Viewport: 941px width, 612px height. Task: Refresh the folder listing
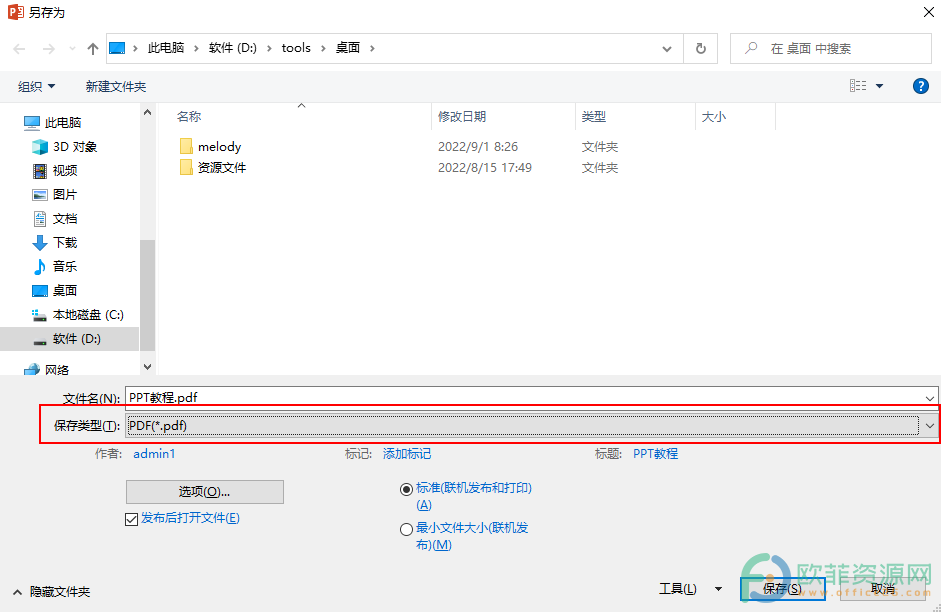click(x=700, y=49)
